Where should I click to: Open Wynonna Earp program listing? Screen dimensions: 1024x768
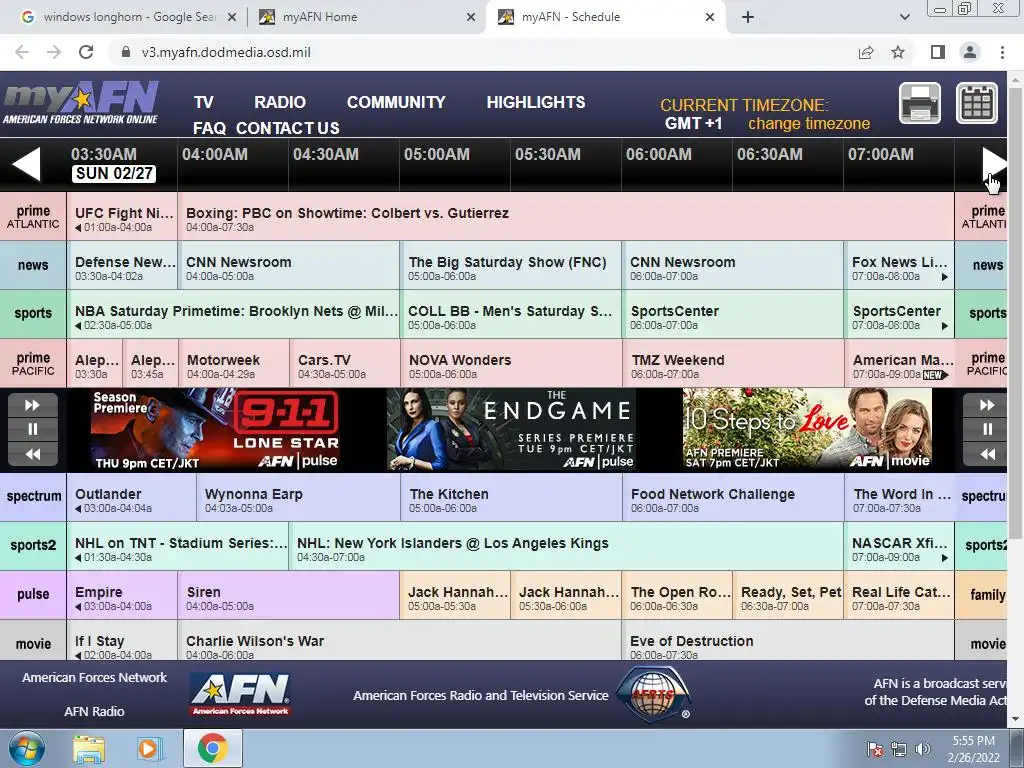coord(298,498)
